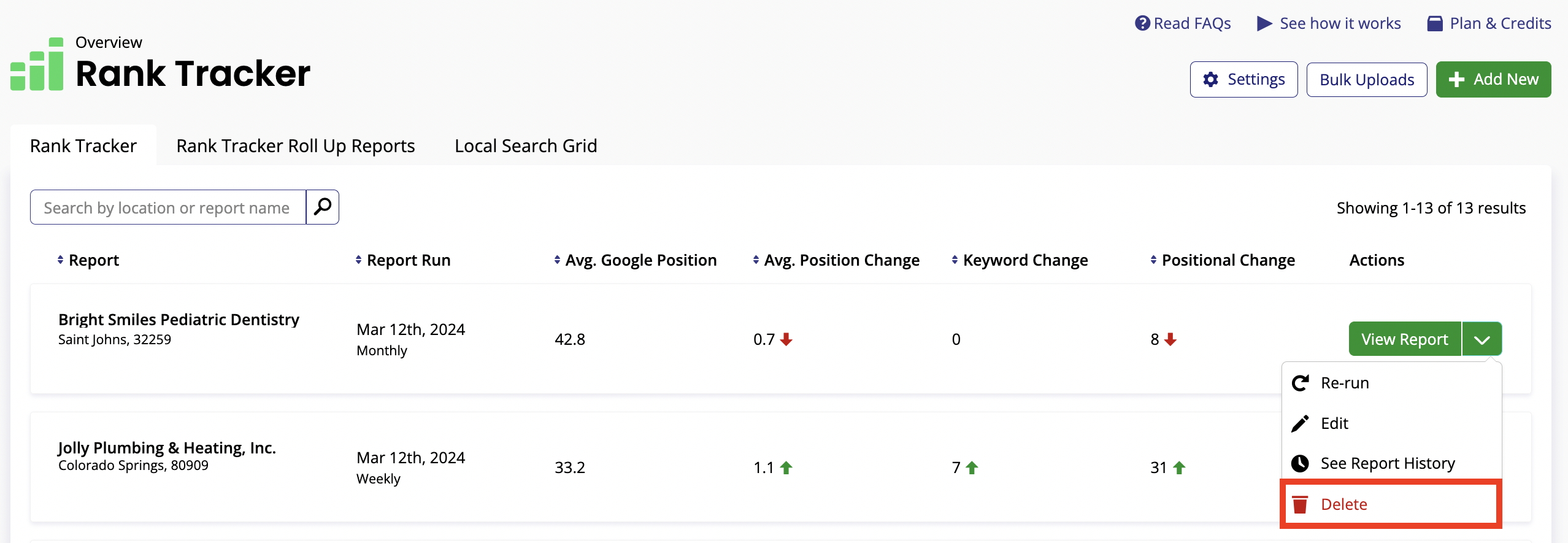Click the See how it works play icon
This screenshot has width=1568, height=543.
[x=1264, y=23]
